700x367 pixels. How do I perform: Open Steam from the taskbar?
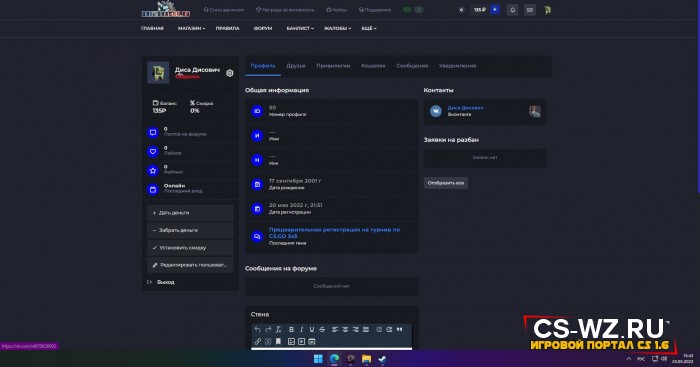point(382,359)
